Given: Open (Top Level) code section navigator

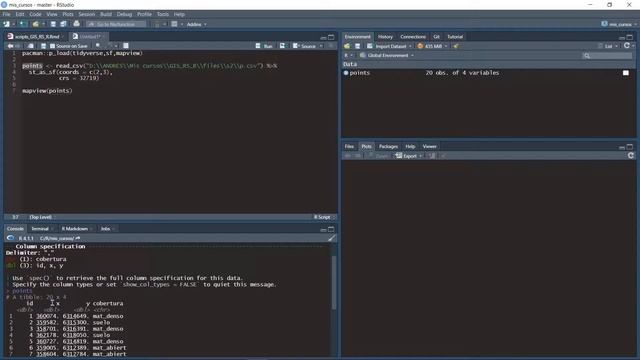Looking at the screenshot, I should tap(42, 217).
